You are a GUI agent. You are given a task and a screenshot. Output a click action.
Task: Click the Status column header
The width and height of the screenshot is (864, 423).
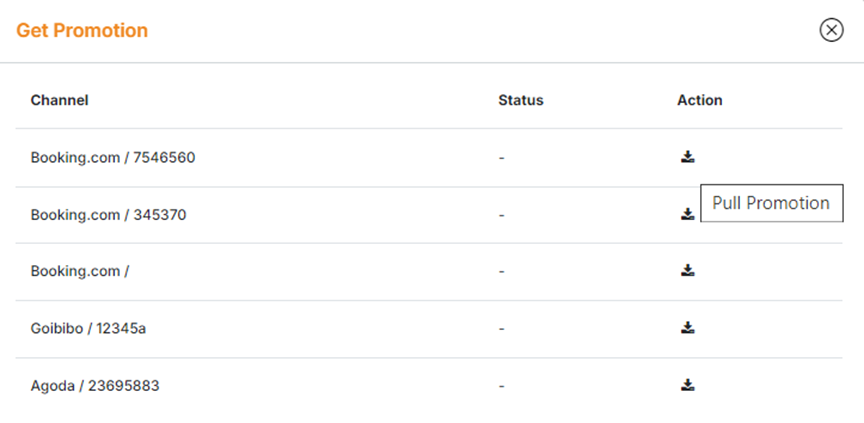pos(520,100)
